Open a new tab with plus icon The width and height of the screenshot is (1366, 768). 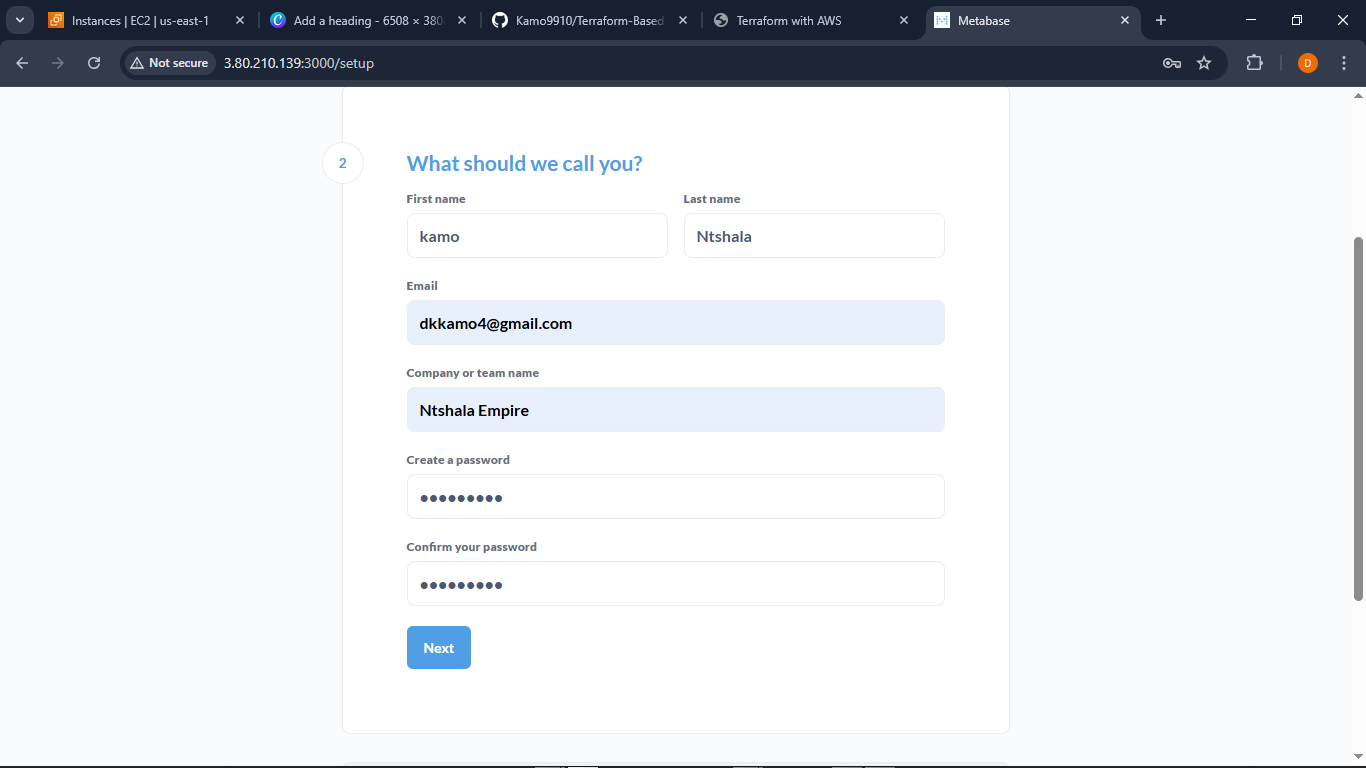(1161, 20)
